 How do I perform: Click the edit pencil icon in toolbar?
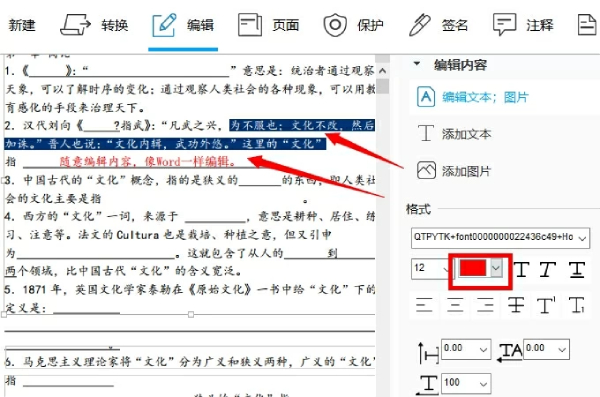pos(164,25)
